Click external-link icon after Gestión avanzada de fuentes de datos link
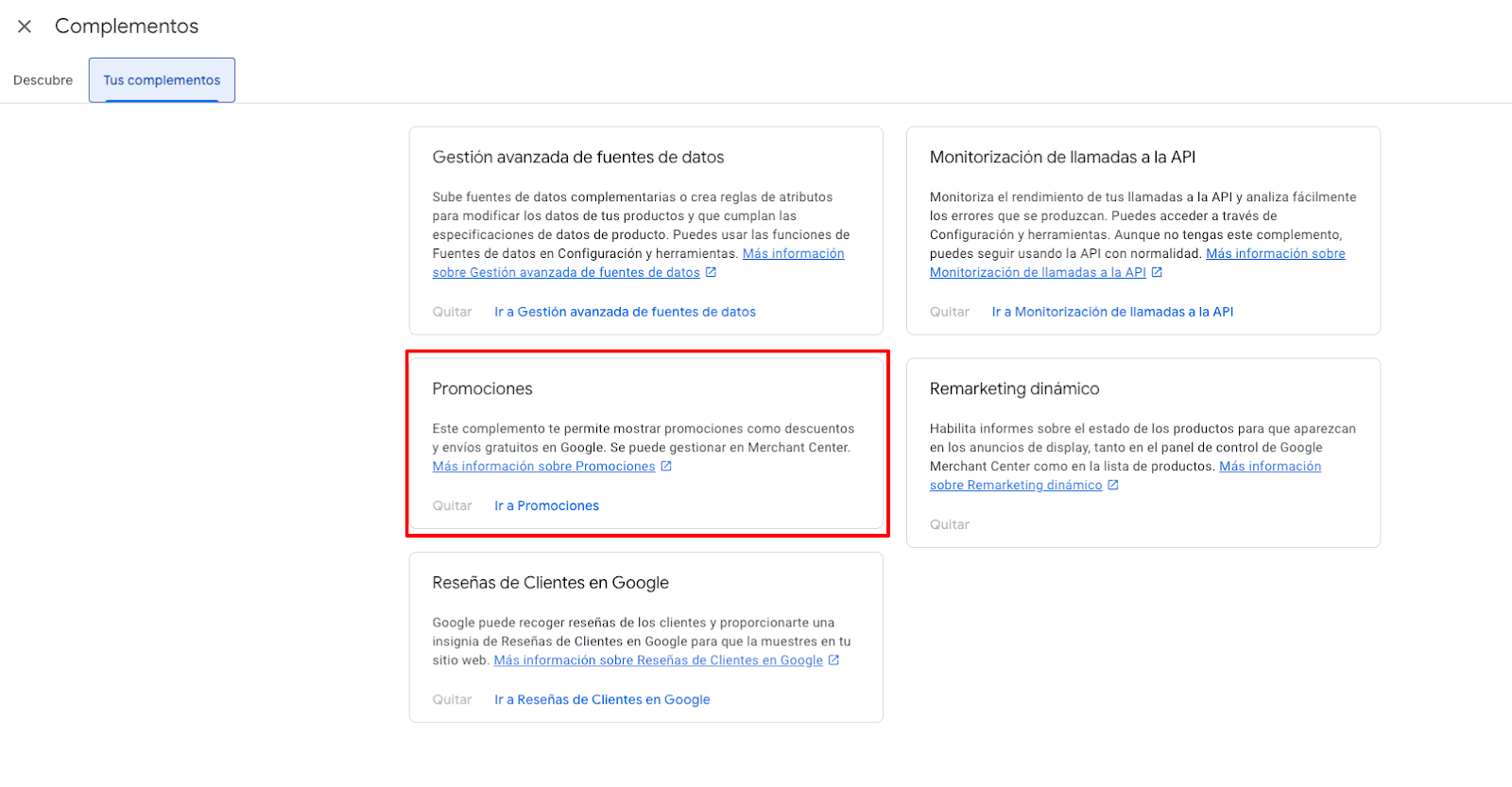Screen dimensions: 1512x787 711,272
